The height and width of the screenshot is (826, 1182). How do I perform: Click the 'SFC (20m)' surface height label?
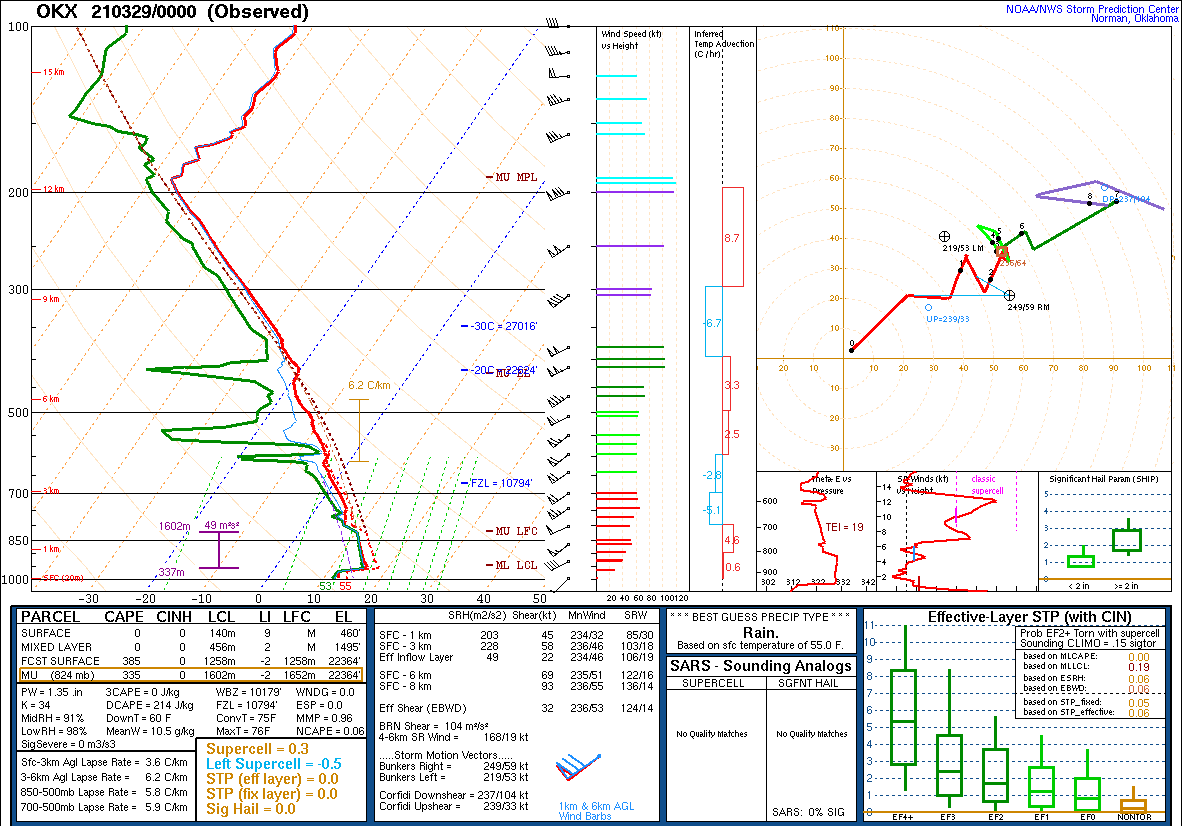click(x=63, y=578)
